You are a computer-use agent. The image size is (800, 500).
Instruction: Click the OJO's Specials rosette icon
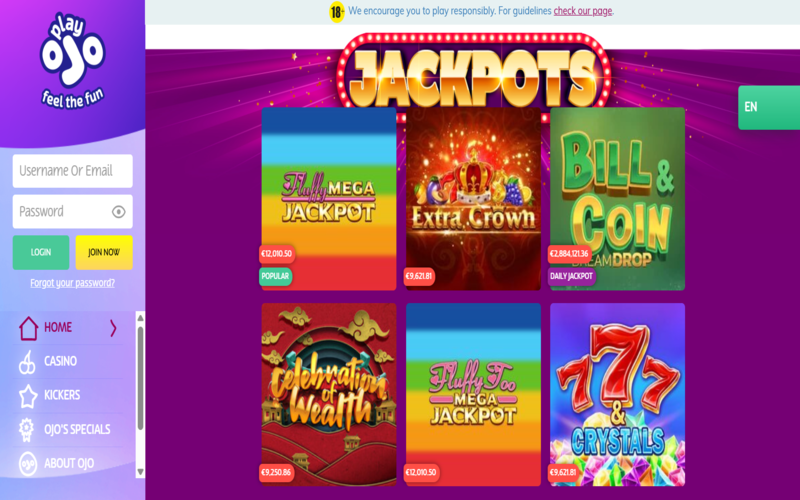[27, 430]
